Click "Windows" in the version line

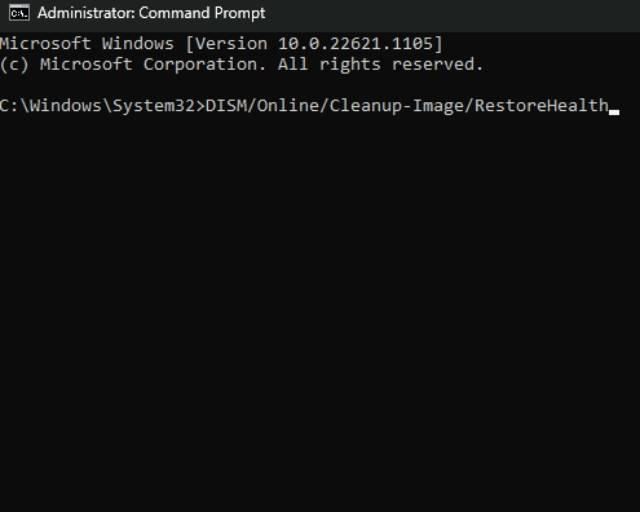tap(136, 44)
